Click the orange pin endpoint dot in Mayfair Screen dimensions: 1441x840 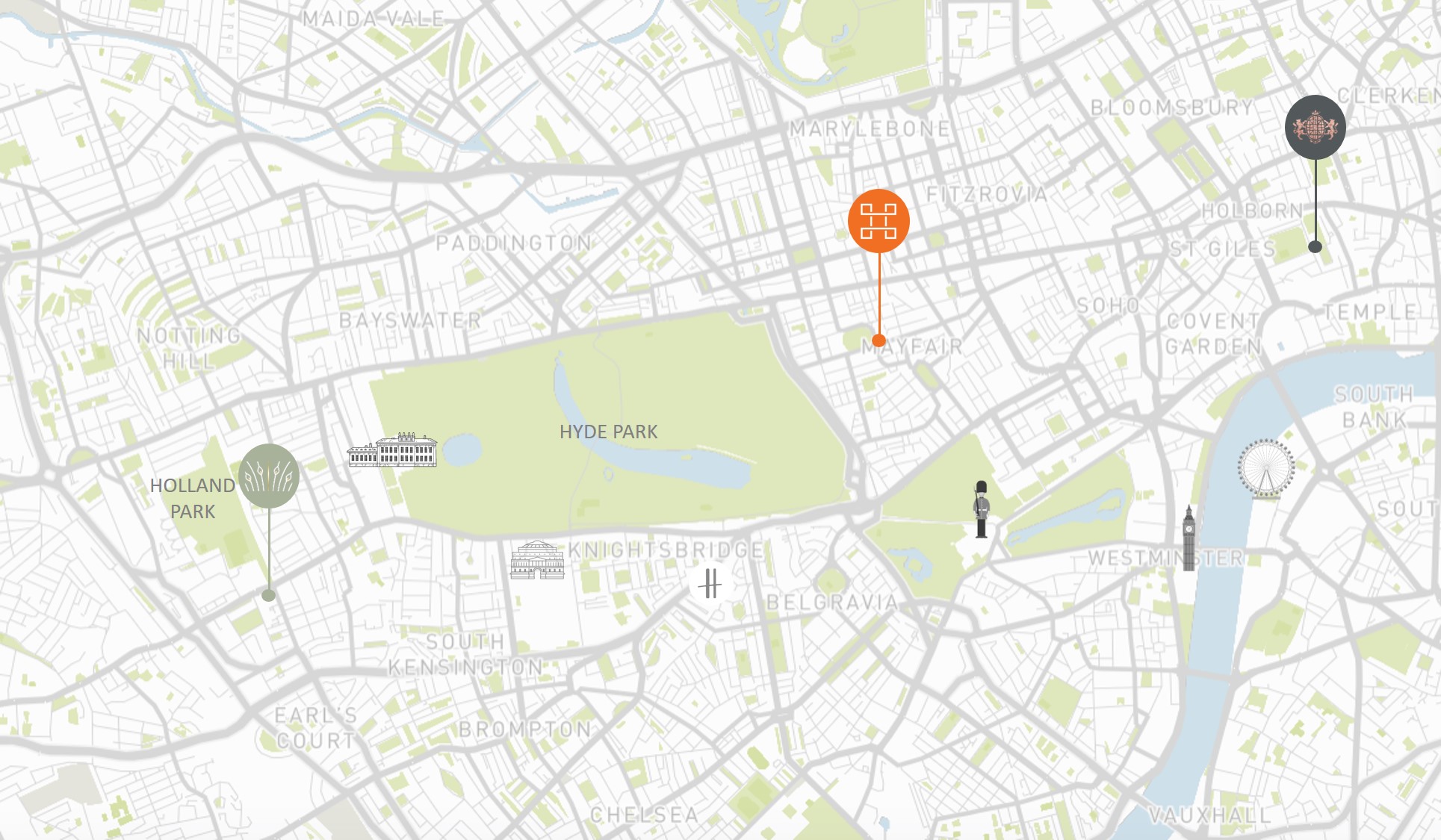tap(878, 340)
